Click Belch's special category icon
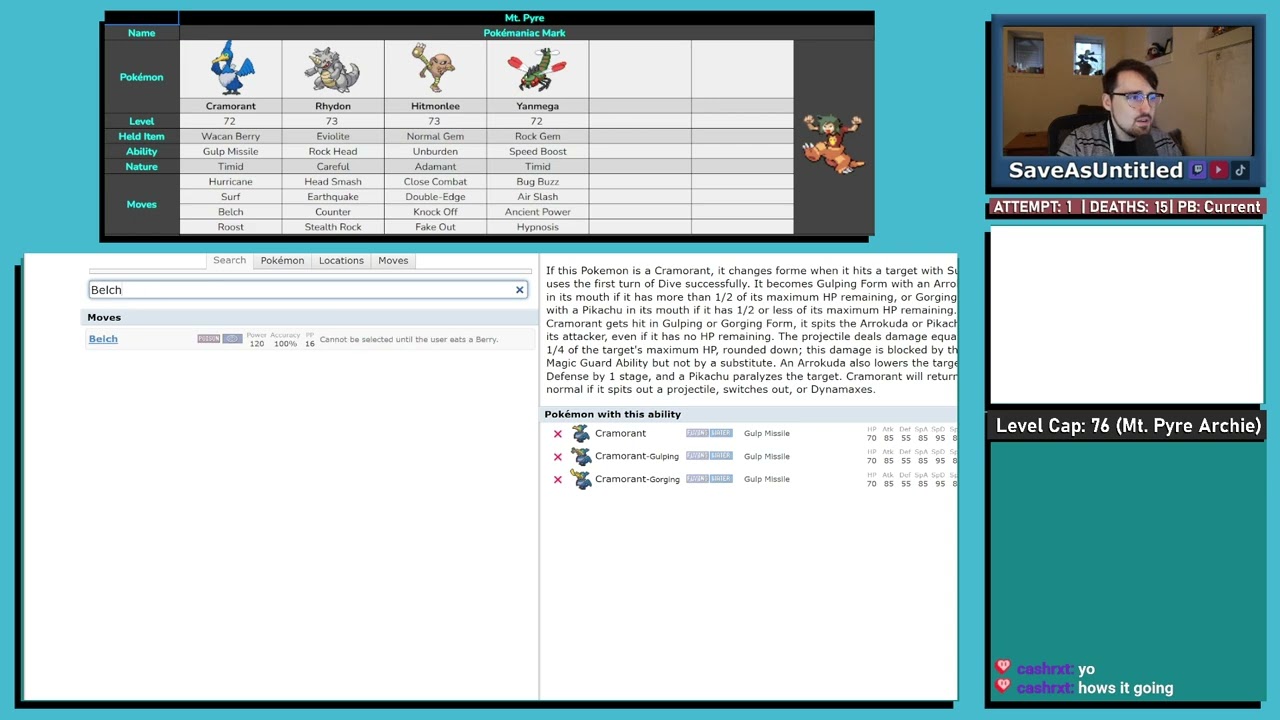This screenshot has height=720, width=1280. click(232, 339)
